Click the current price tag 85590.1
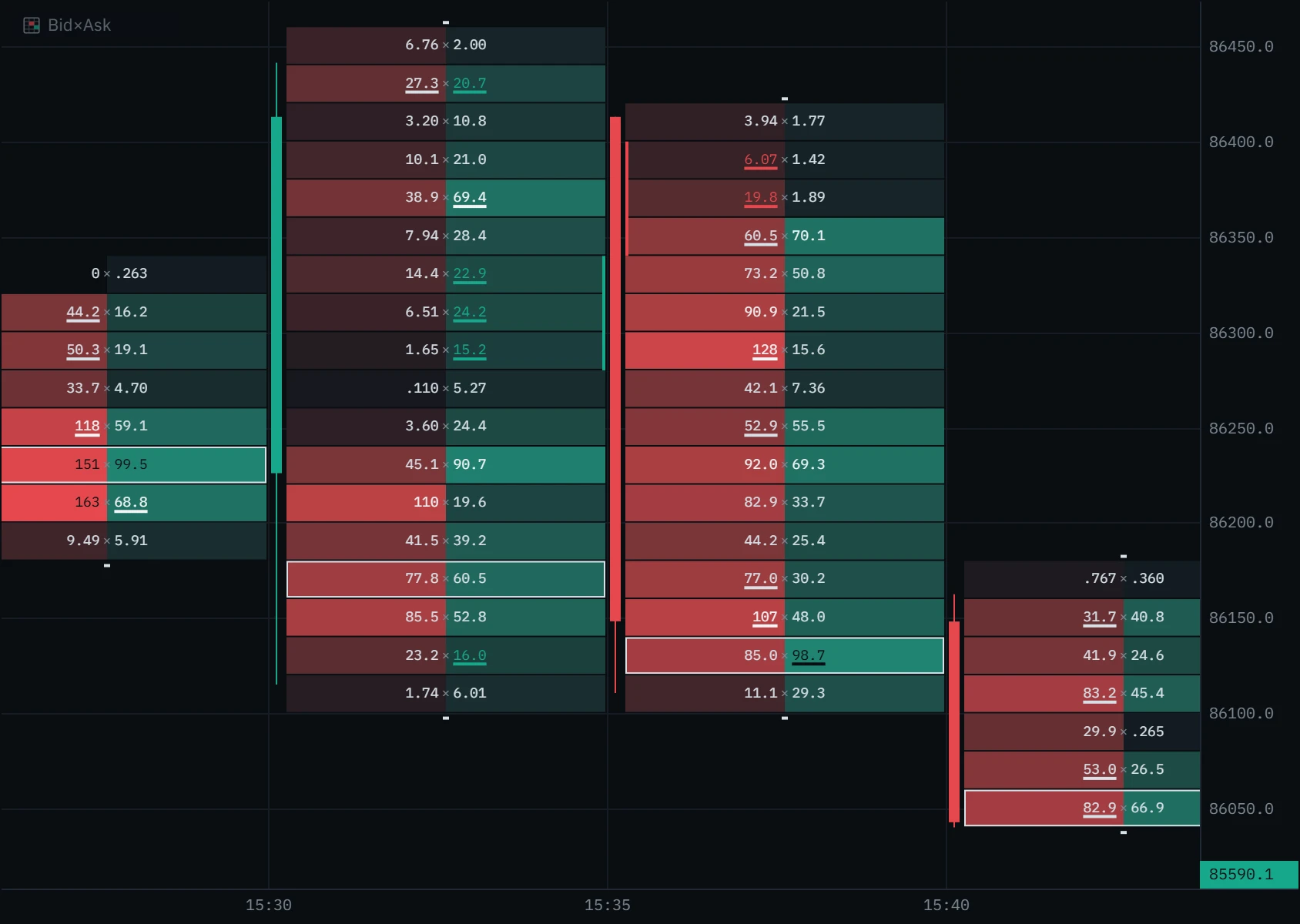The image size is (1300, 924). coord(1249,875)
